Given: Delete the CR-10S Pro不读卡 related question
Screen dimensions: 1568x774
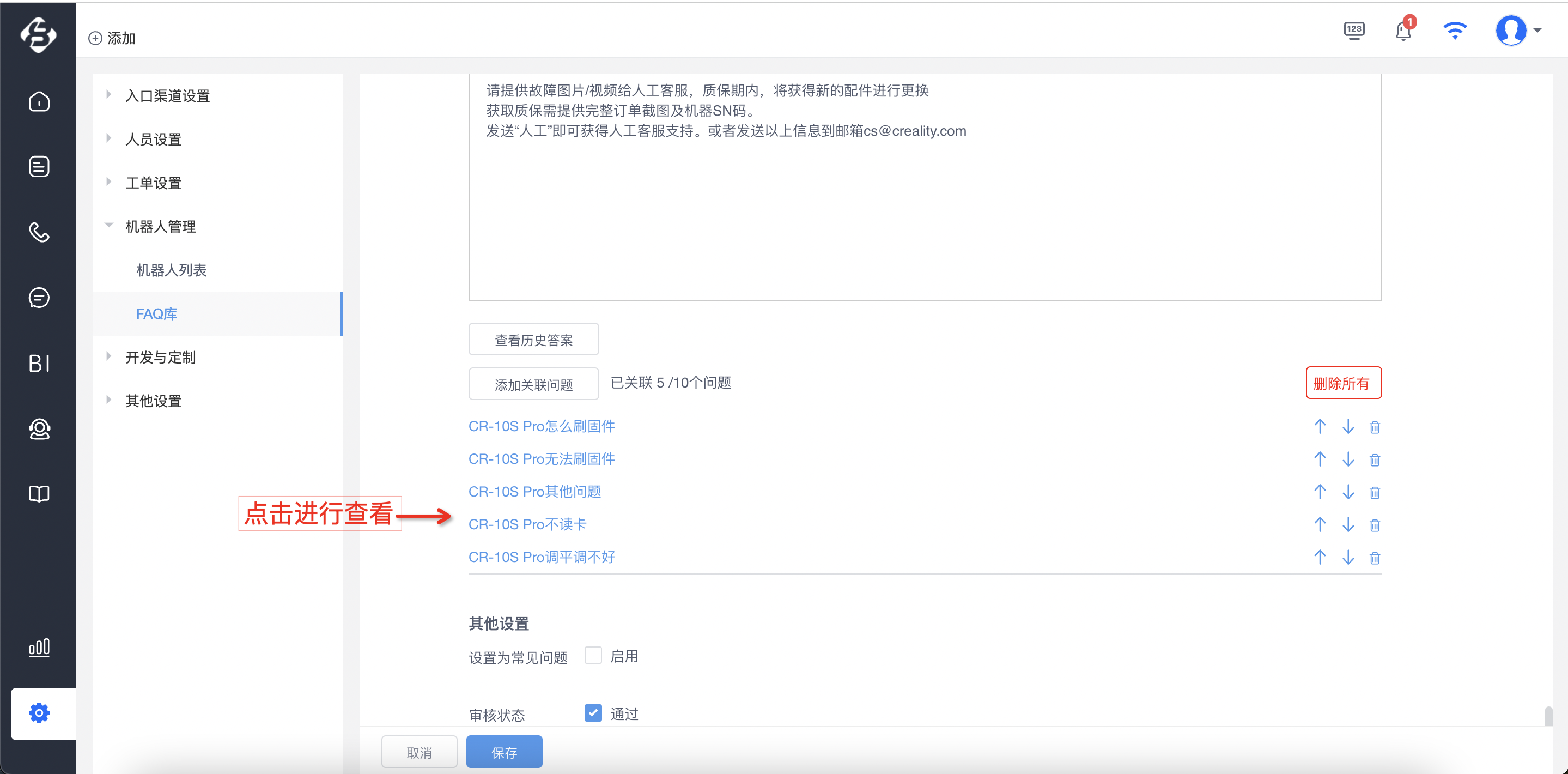Looking at the screenshot, I should tap(1375, 525).
